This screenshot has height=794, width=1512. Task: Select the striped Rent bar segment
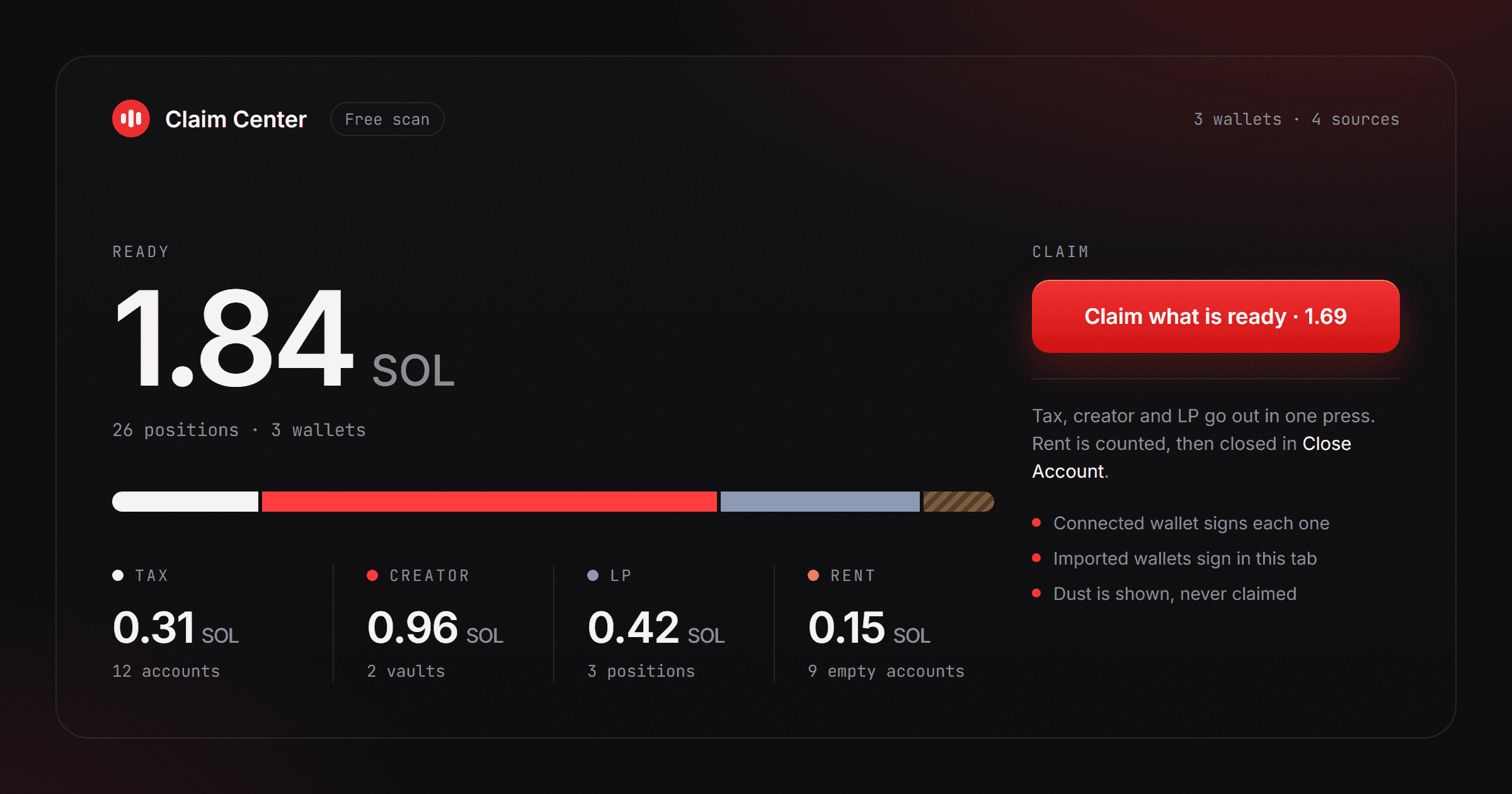coord(959,502)
